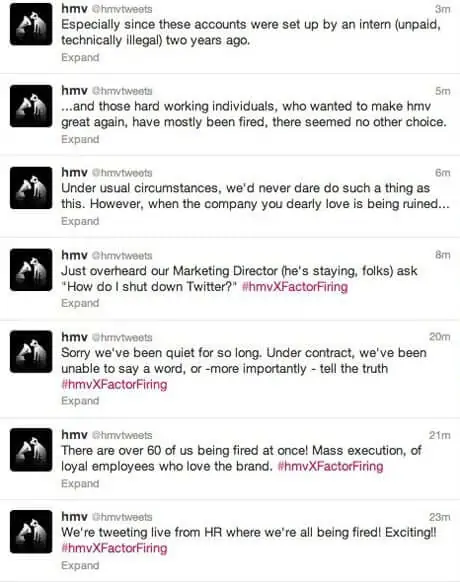Expand the 'Sorry we've been quiet' tweet
This screenshot has width=460, height=582.
click(80, 401)
